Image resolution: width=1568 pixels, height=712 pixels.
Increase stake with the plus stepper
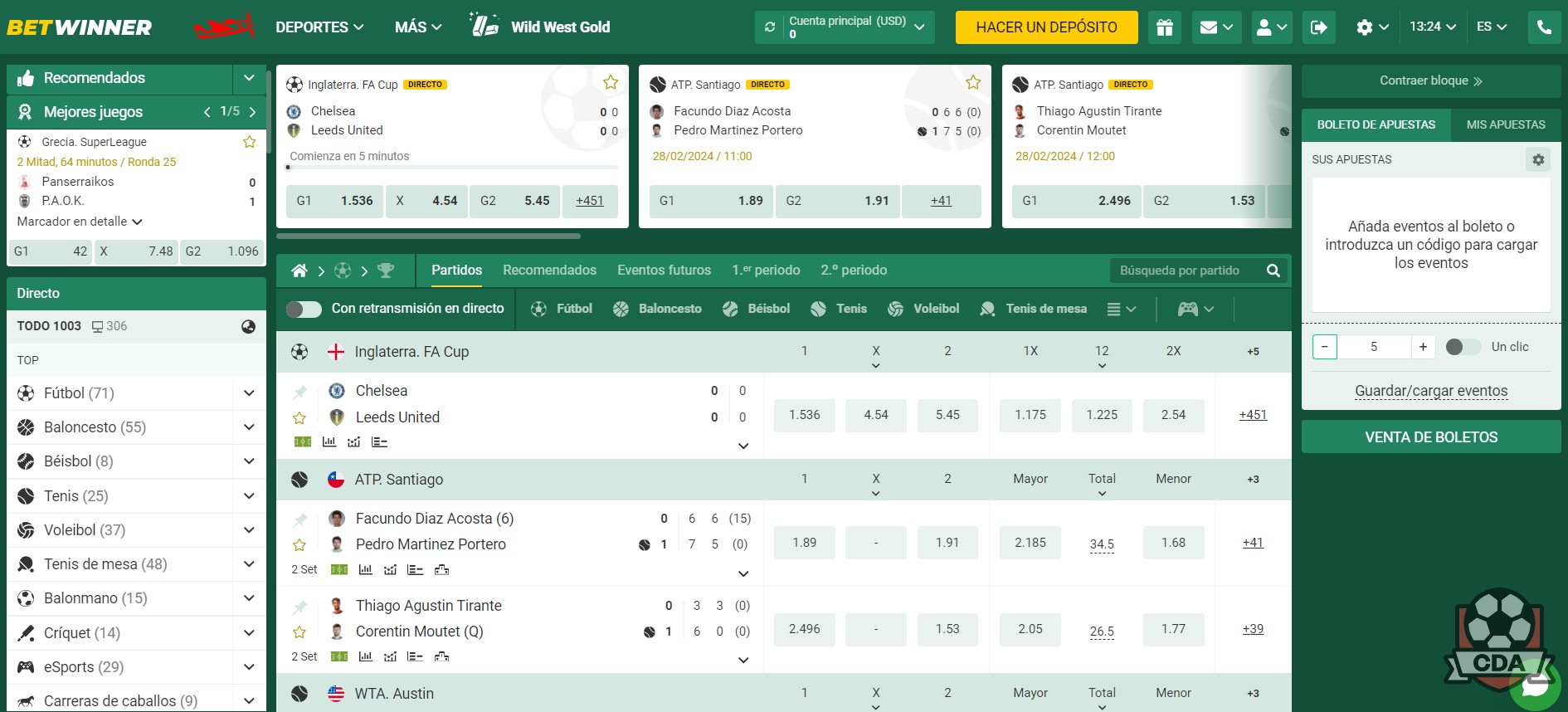(1423, 347)
